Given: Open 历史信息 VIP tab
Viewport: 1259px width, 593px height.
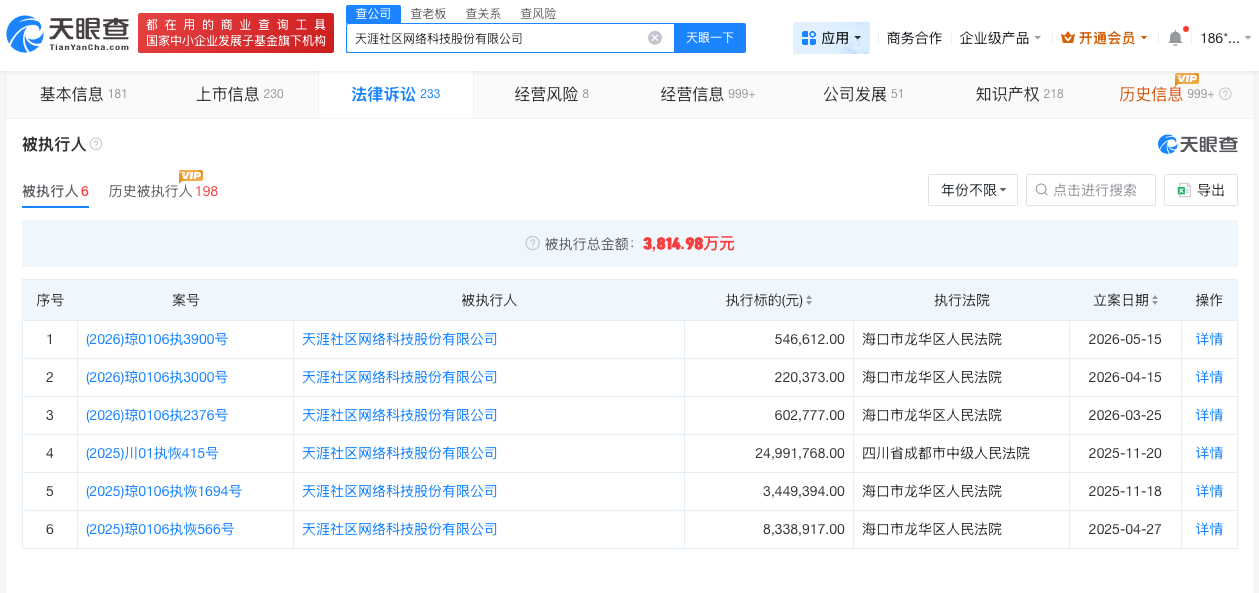Looking at the screenshot, I should (1175, 94).
